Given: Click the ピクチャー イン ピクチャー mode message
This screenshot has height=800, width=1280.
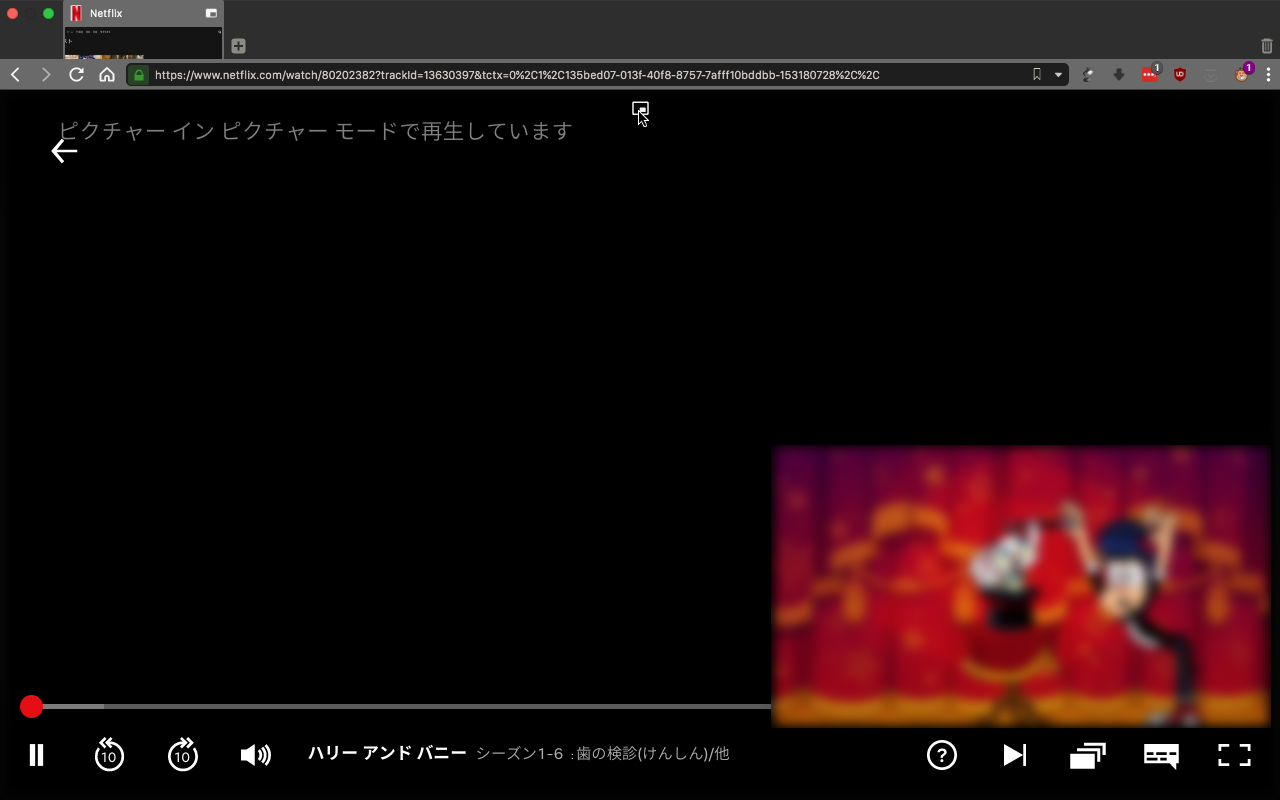Looking at the screenshot, I should click(x=315, y=131).
